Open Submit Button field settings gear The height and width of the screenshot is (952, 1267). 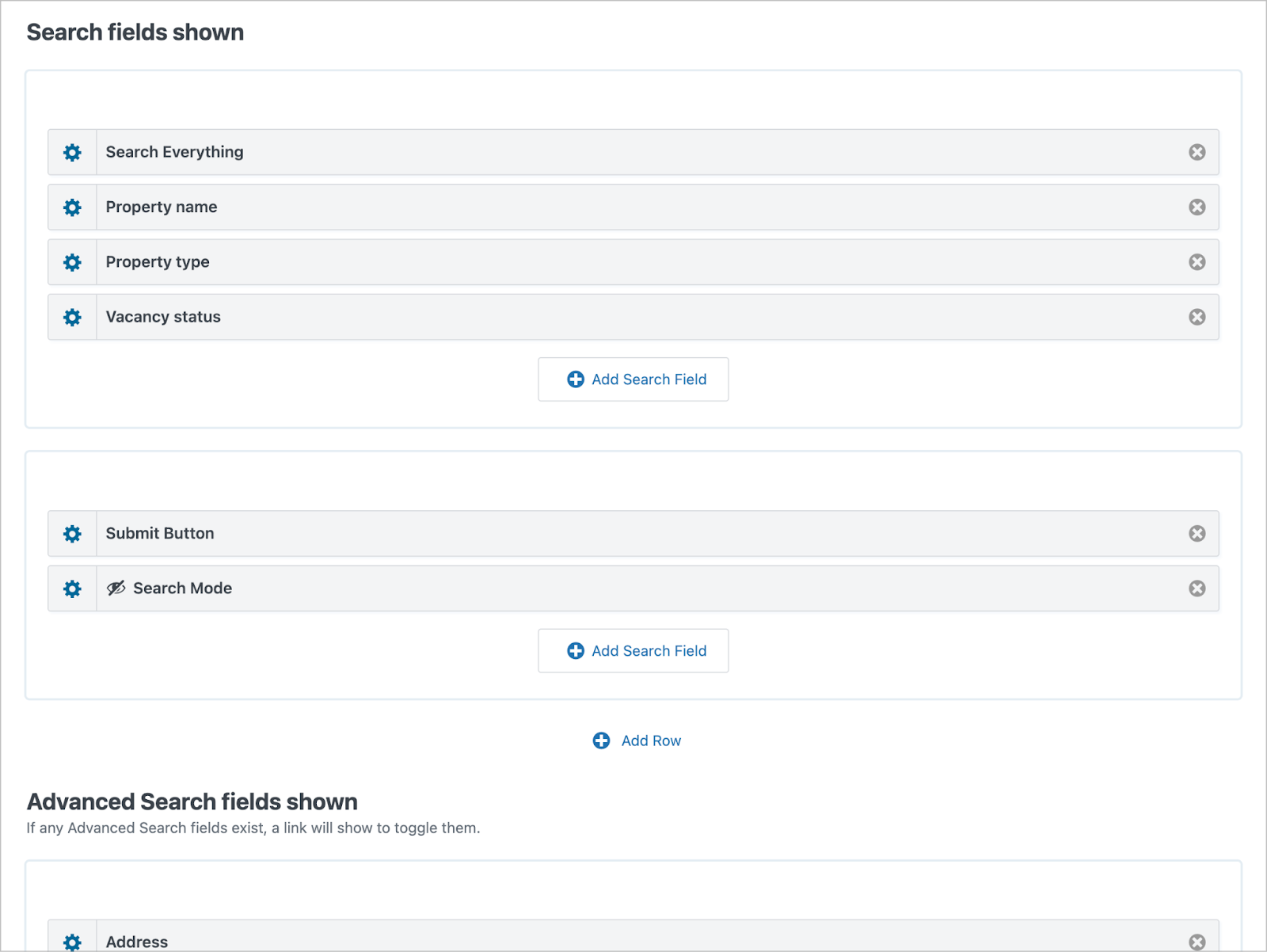coord(72,534)
